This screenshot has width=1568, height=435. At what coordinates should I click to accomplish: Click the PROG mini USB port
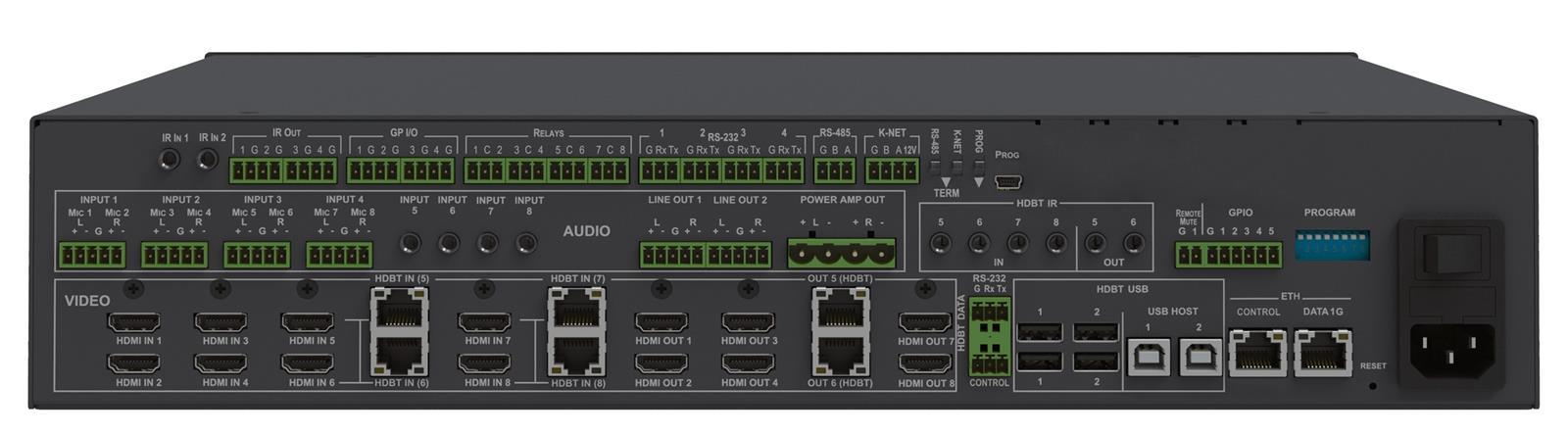click(1008, 180)
